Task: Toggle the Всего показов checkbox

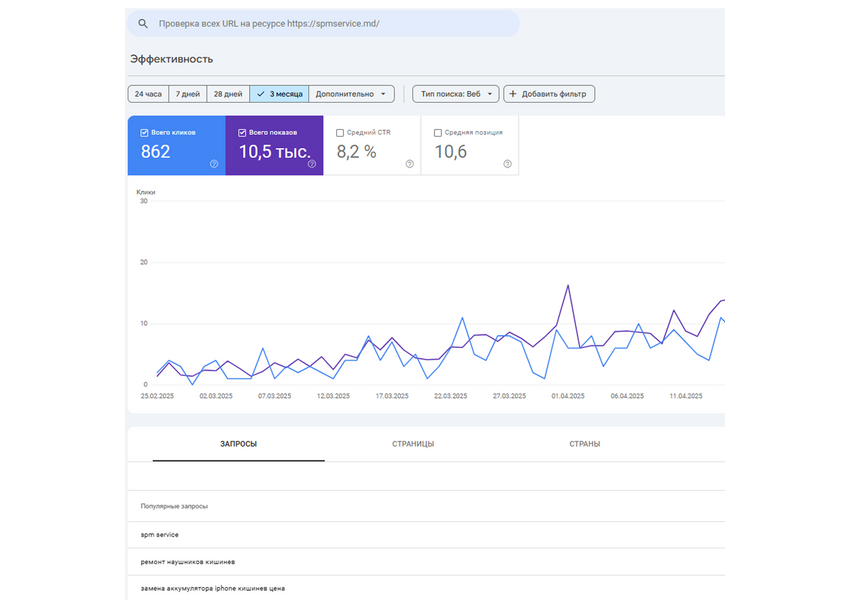Action: (x=242, y=132)
